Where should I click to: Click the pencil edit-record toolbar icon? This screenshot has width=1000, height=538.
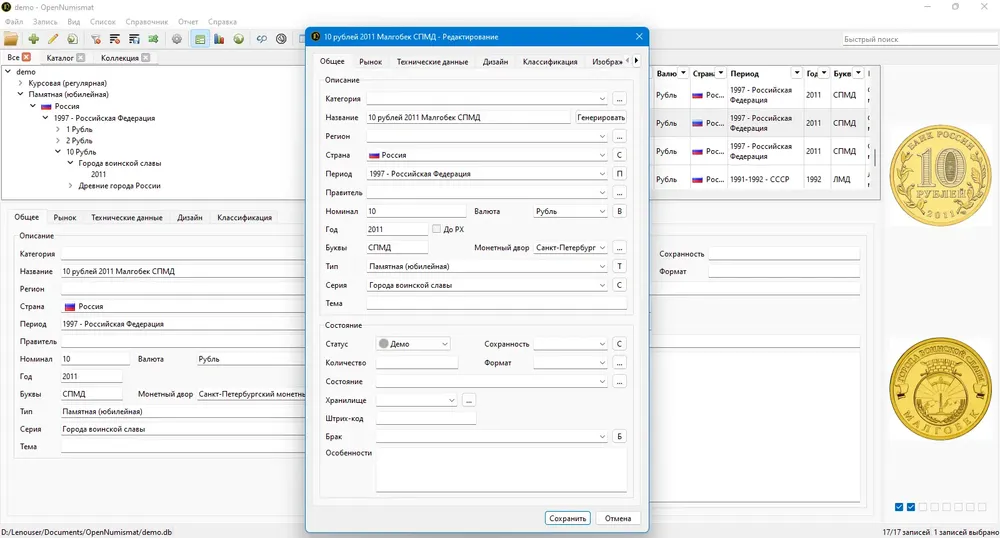click(53, 39)
